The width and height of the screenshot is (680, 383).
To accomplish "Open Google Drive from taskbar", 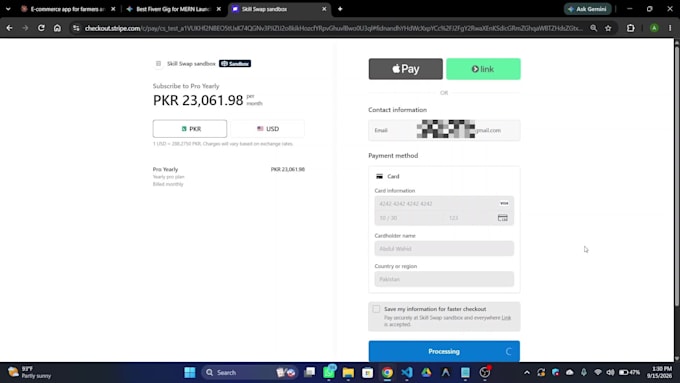I will [426, 372].
